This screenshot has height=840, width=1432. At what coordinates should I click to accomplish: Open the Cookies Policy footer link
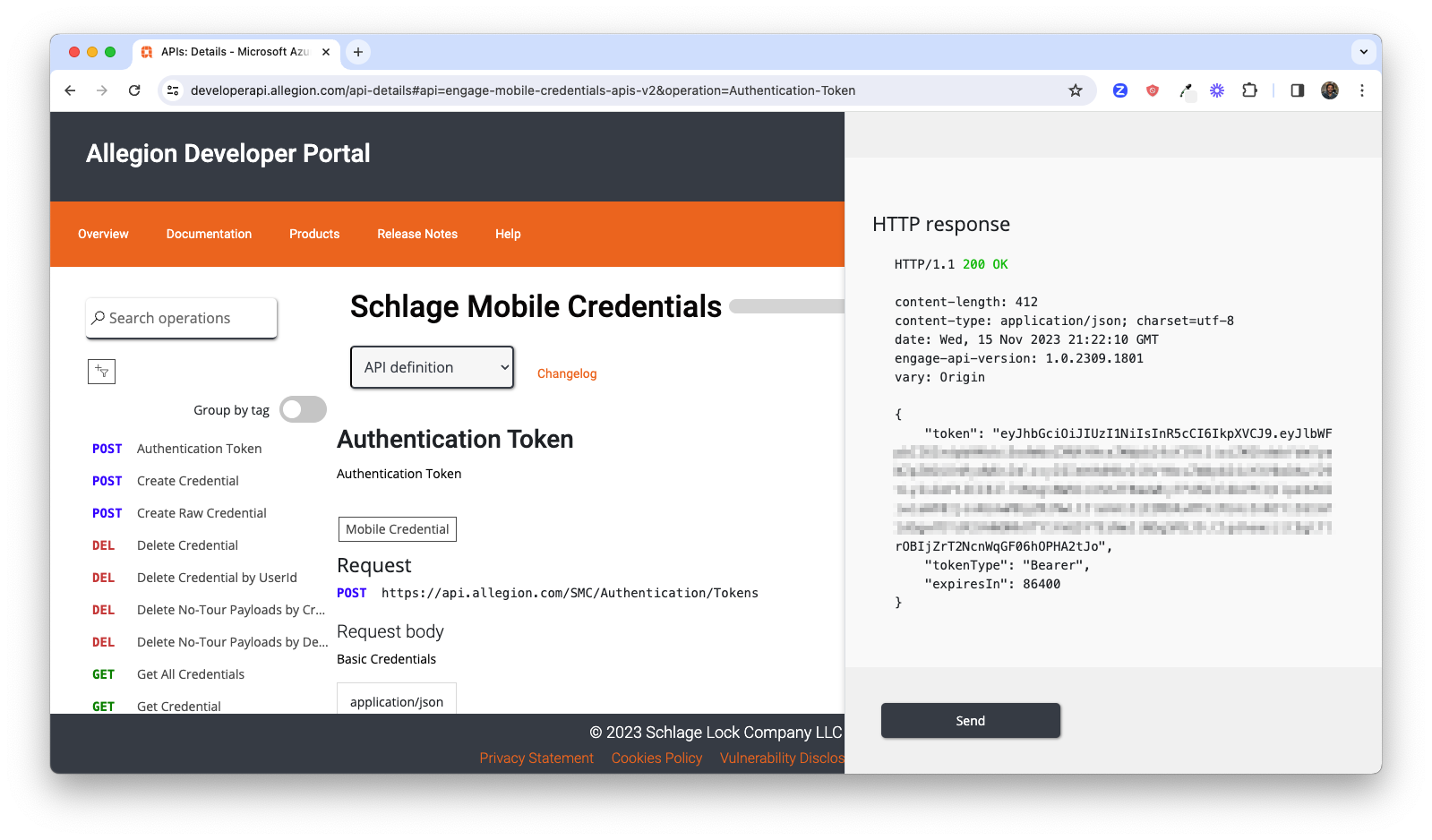(x=656, y=758)
